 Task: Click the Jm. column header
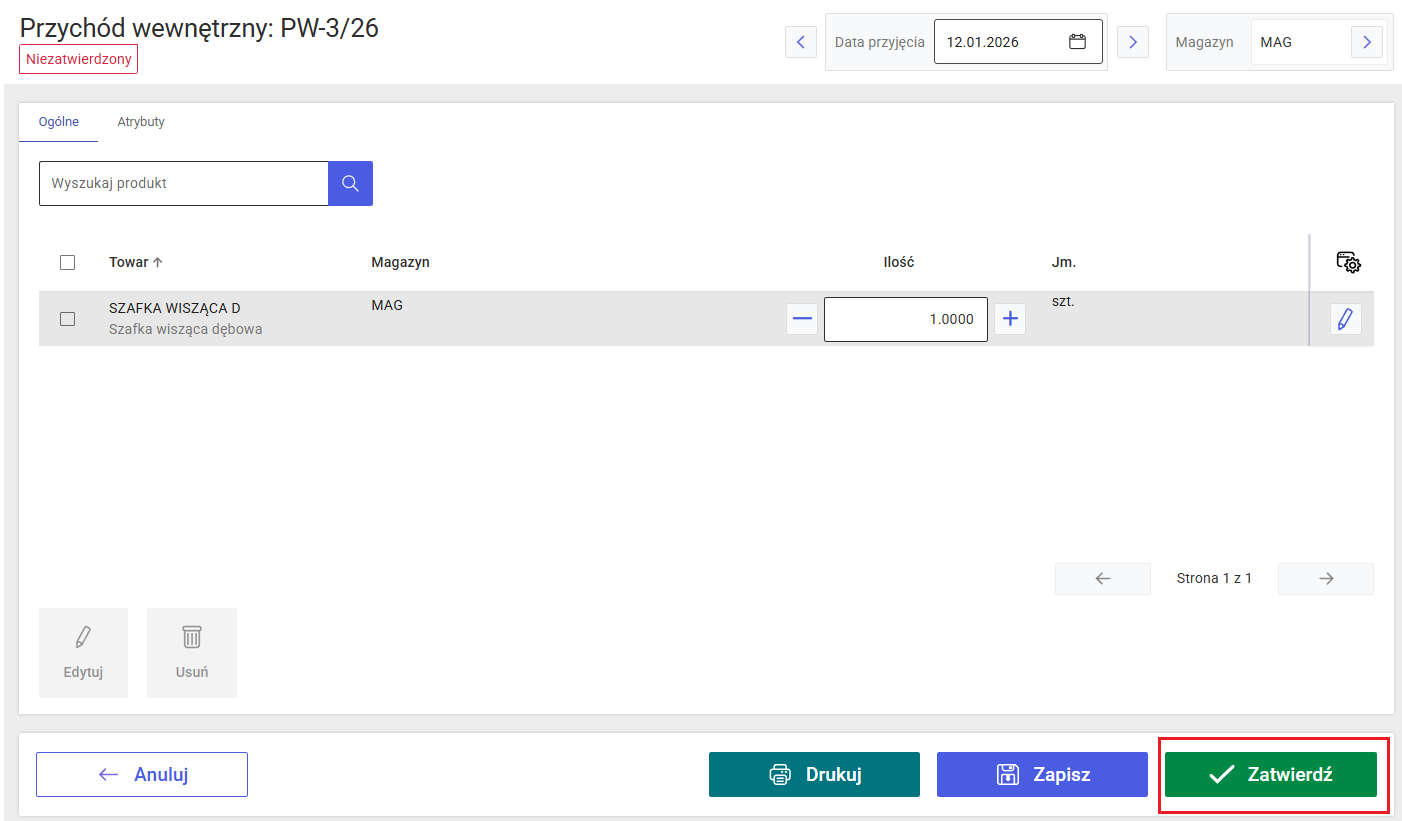pyautogui.click(x=1064, y=262)
